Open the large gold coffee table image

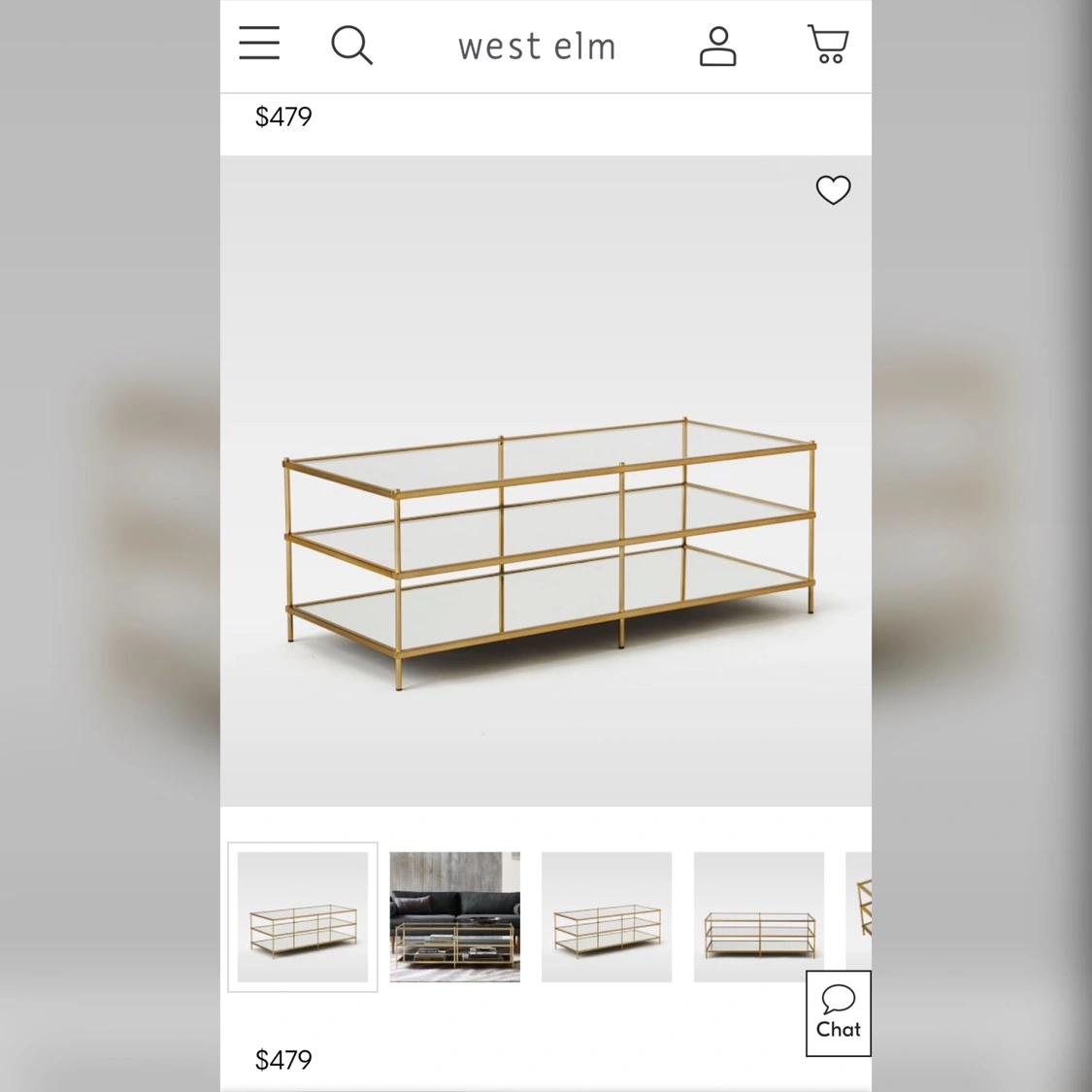pyautogui.click(x=546, y=480)
